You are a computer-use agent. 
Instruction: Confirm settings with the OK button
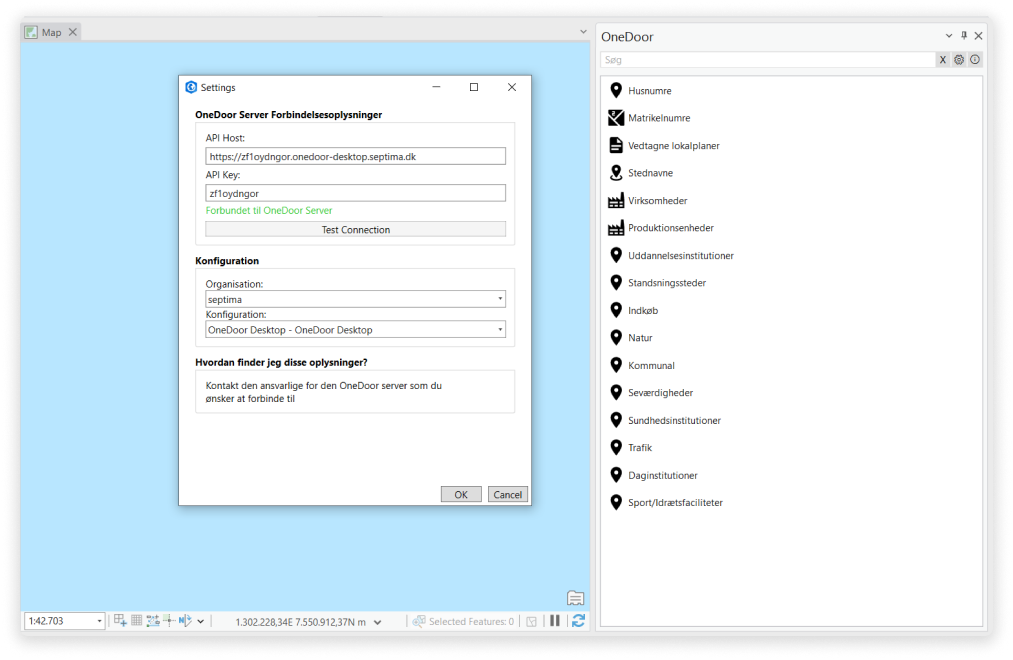coord(461,494)
